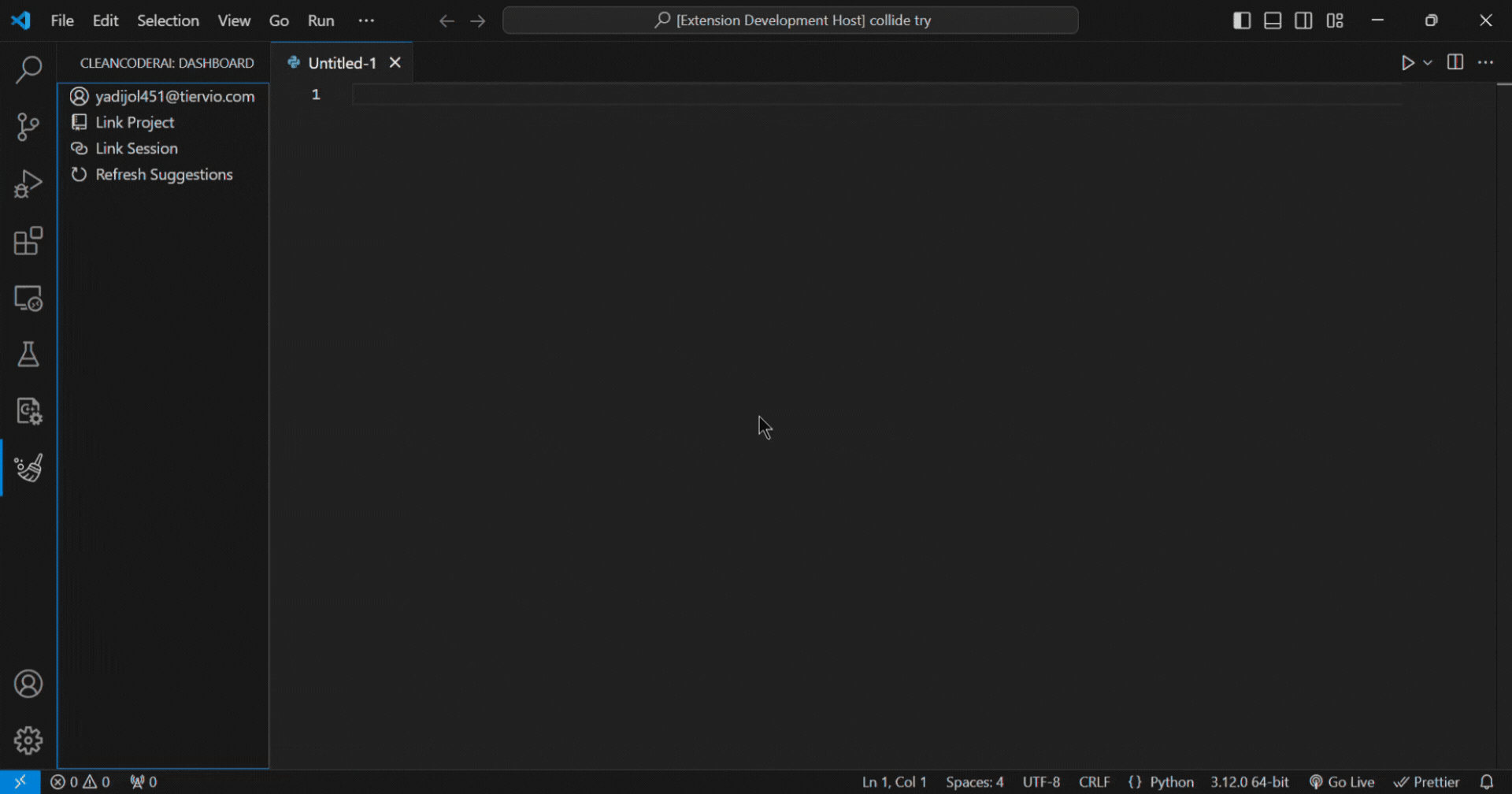Open the Search view
This screenshot has width=1512, height=794.
pyautogui.click(x=28, y=69)
